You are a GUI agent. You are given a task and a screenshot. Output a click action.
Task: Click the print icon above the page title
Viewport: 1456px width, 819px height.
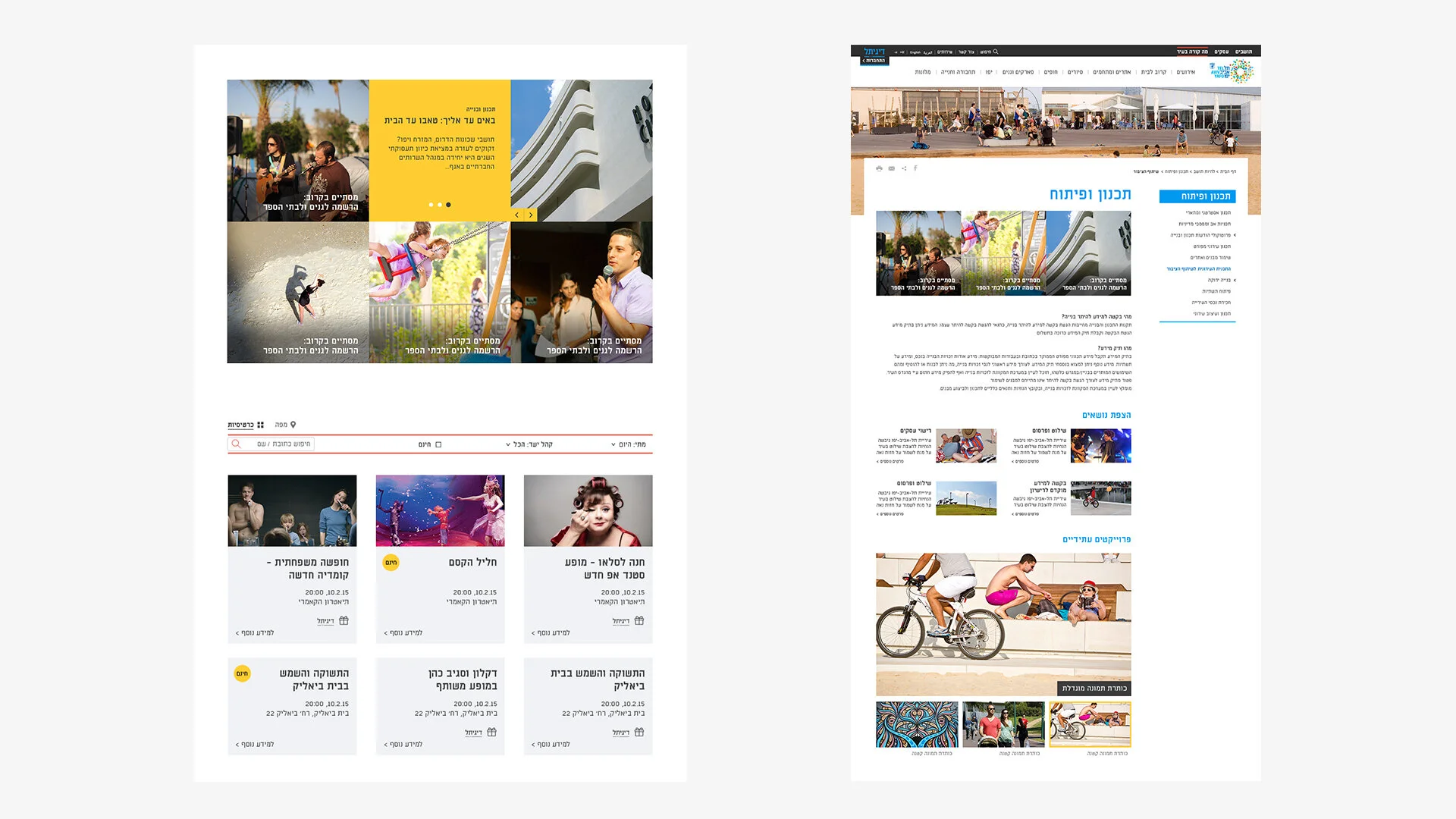tap(879, 168)
